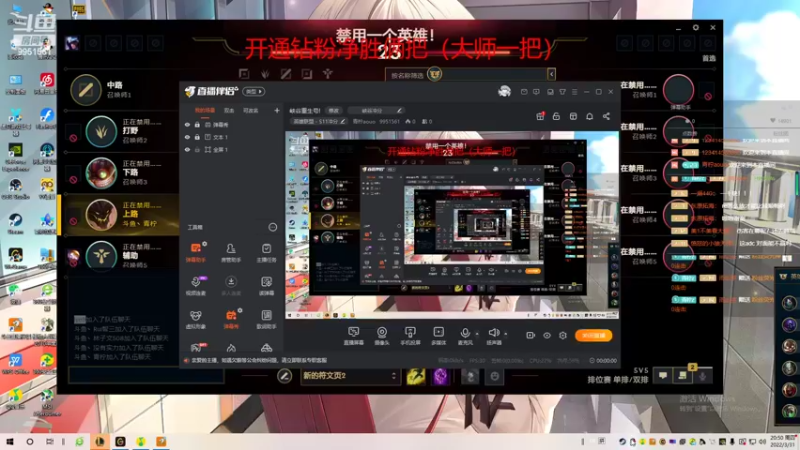Filter champions by support role icon

tap(328, 74)
